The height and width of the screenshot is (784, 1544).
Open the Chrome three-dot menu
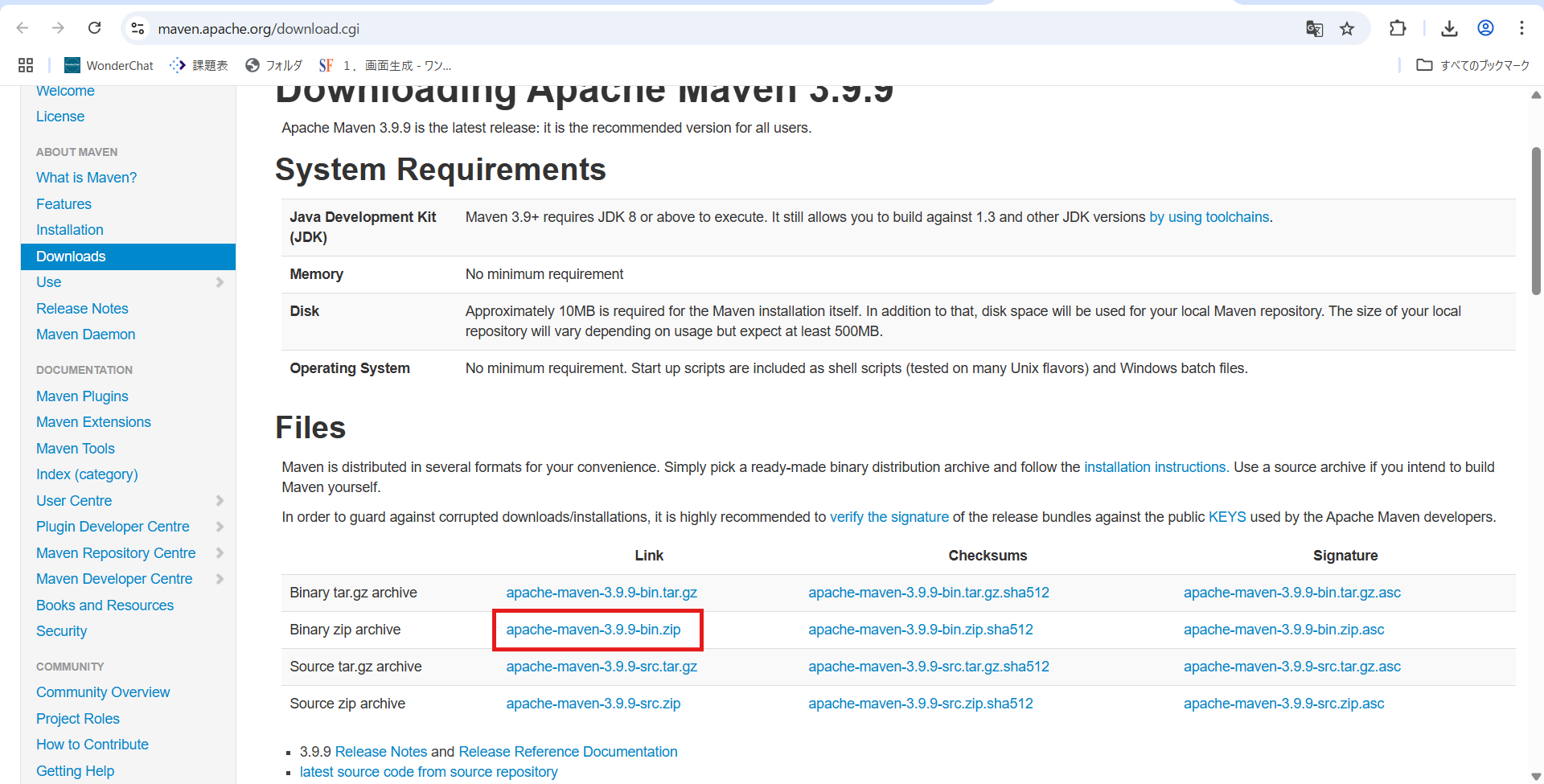[x=1521, y=28]
